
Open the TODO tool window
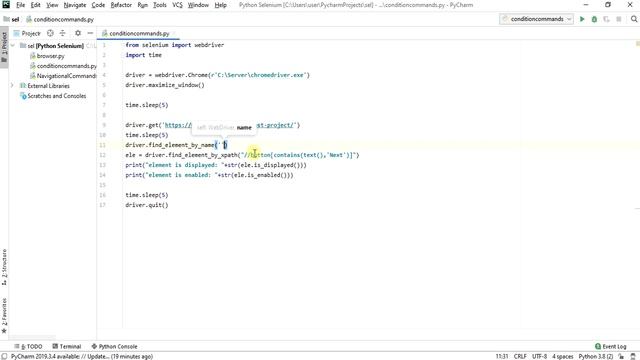28,346
